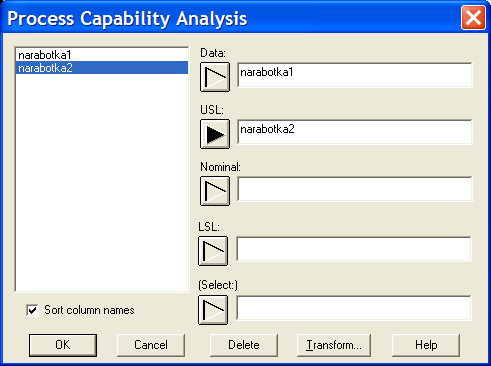Click the Nominal arrow button
Viewport: 491px width, 366px height.
[215, 191]
